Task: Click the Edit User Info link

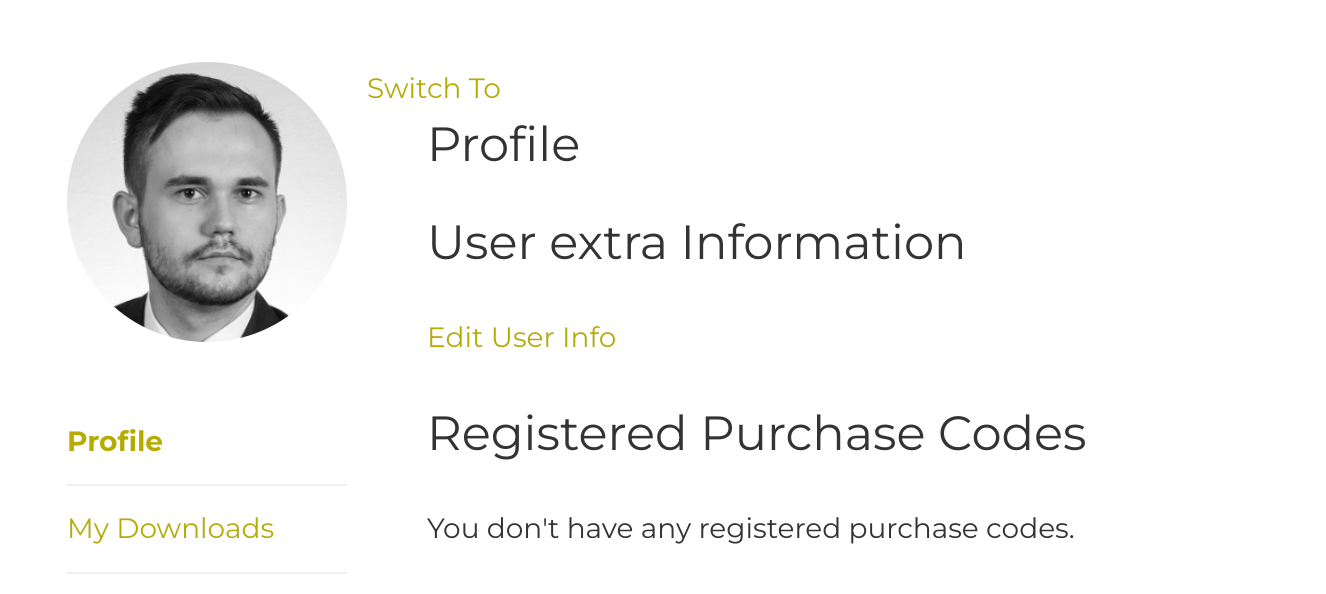Action: tap(522, 337)
